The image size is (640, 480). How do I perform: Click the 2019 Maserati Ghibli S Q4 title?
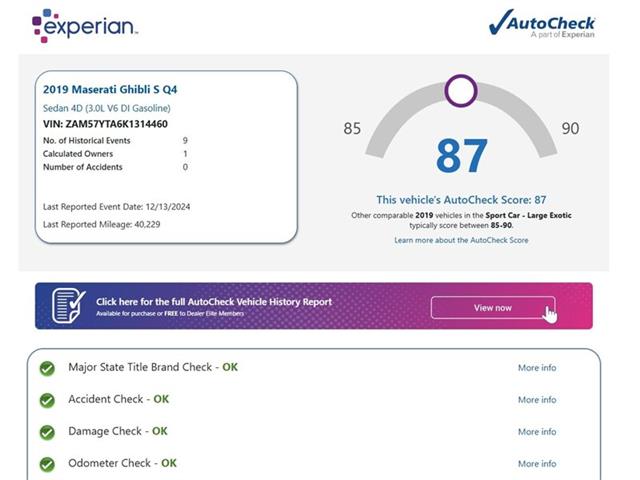pos(110,89)
